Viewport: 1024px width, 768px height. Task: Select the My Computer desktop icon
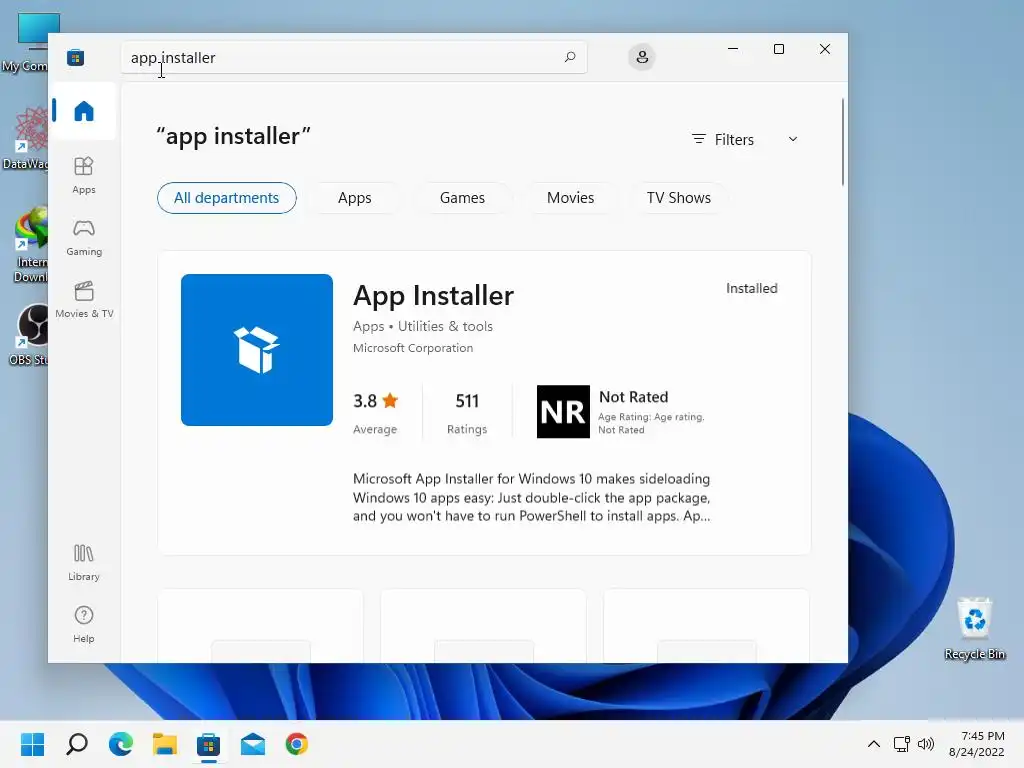(x=24, y=42)
